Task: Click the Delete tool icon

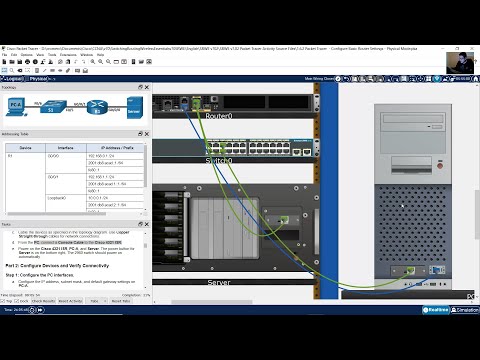Action: [x=20, y=70]
